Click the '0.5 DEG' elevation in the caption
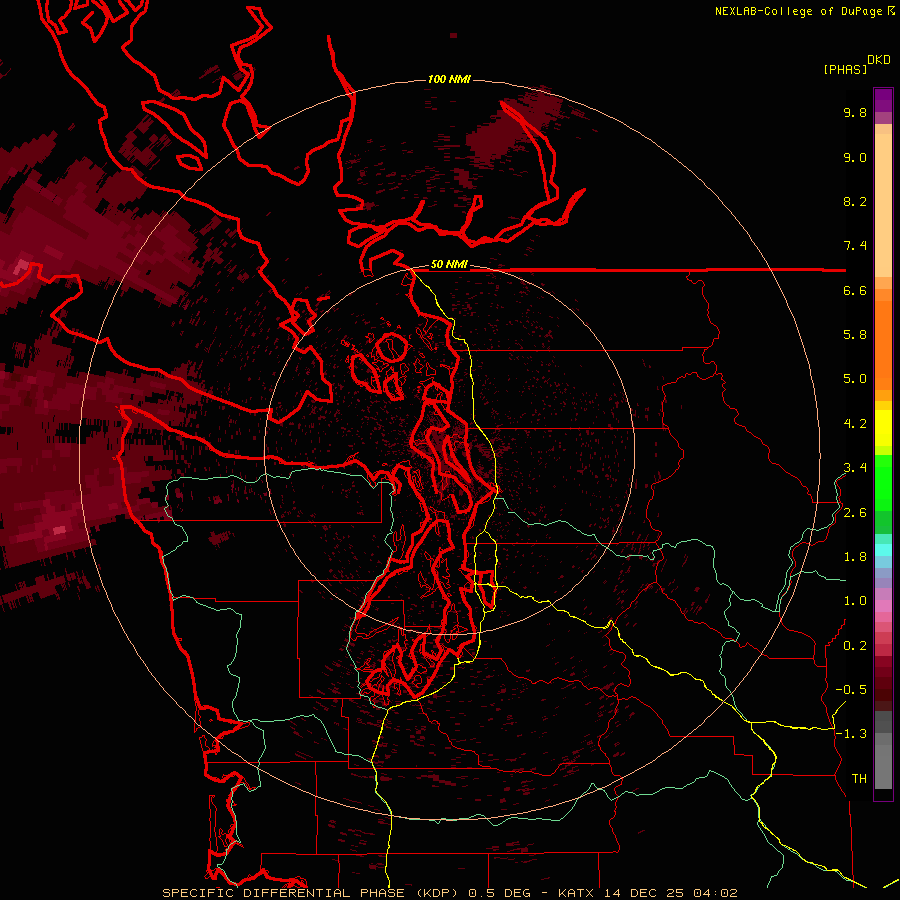Image resolution: width=900 pixels, height=900 pixels. (499, 893)
